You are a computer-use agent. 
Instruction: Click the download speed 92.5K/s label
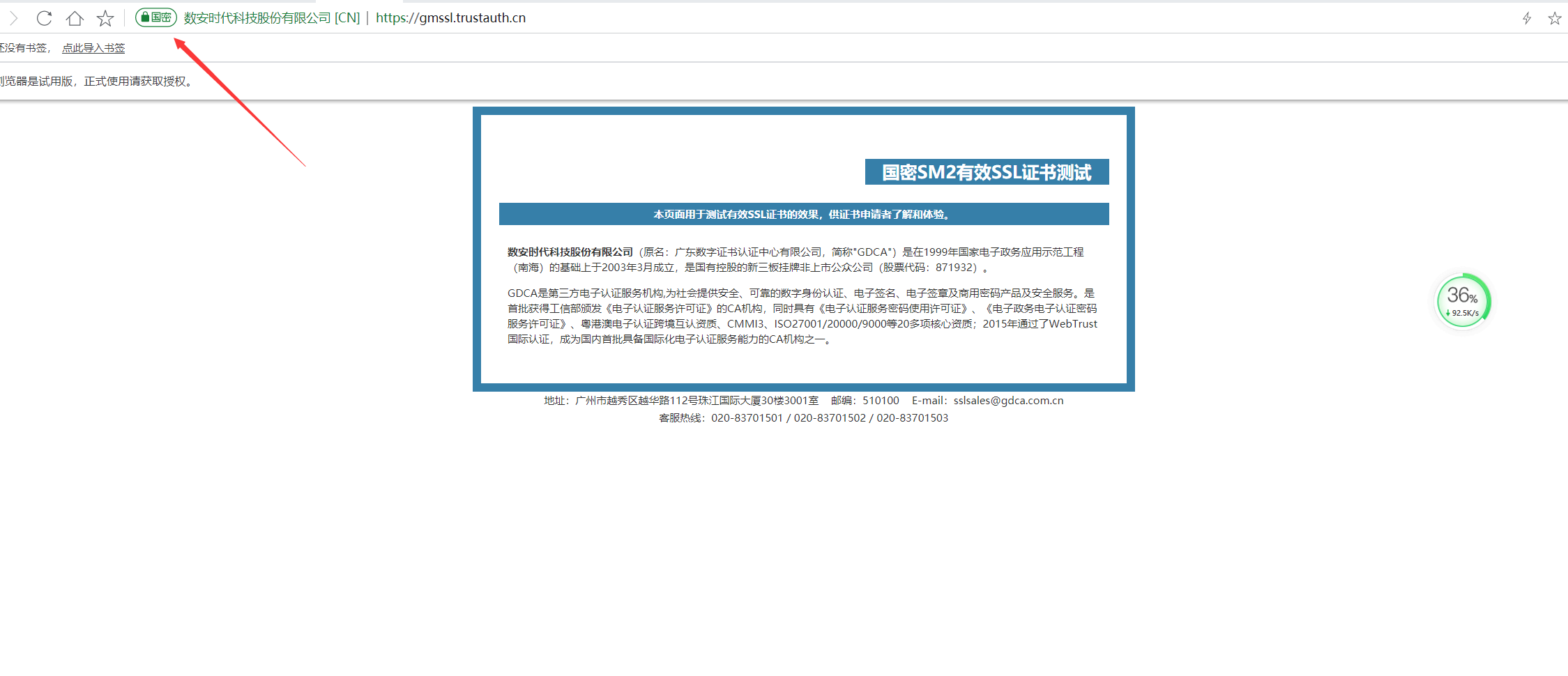[x=1464, y=313]
